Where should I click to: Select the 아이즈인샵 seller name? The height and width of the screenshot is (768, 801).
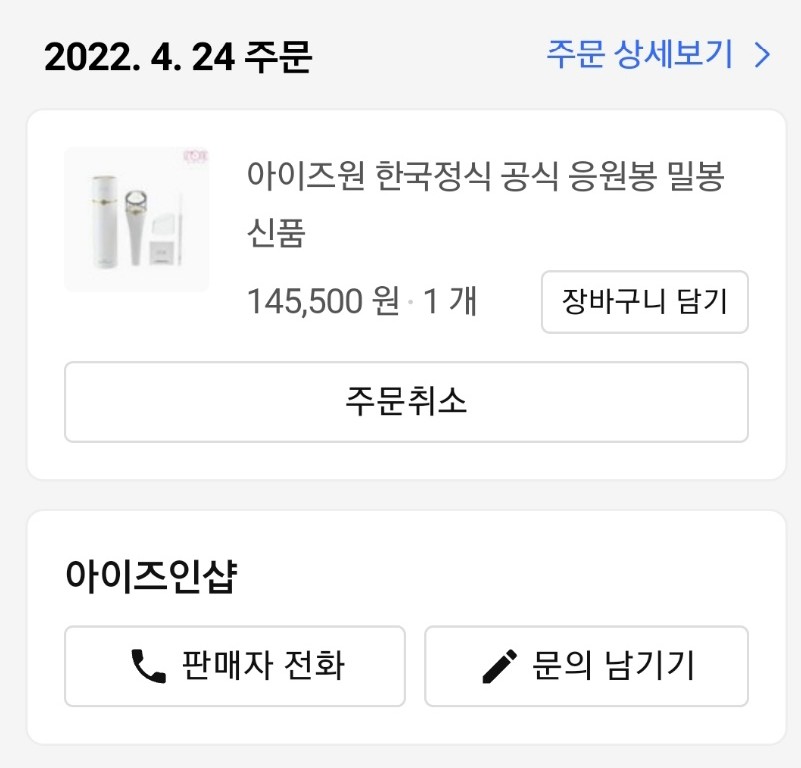point(150,577)
